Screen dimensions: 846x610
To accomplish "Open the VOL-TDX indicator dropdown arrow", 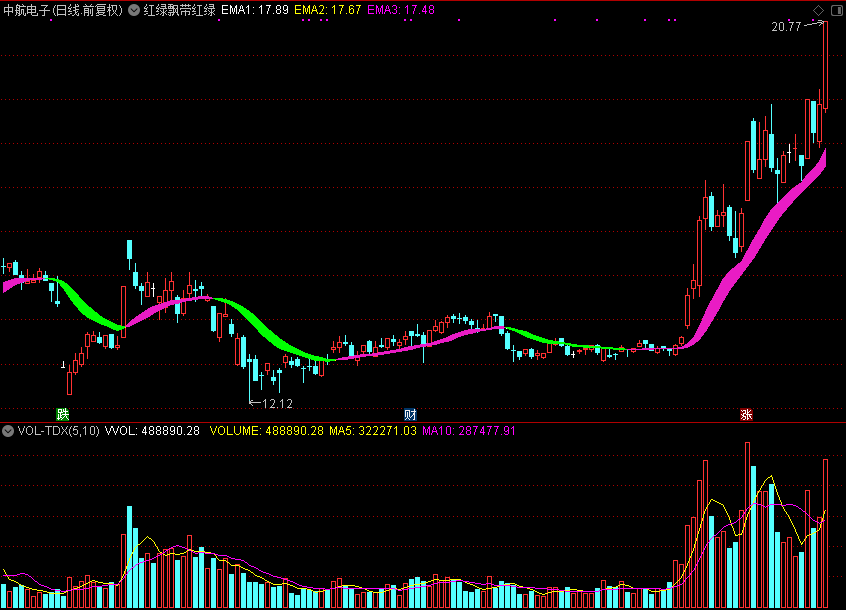I will [x=8, y=430].
